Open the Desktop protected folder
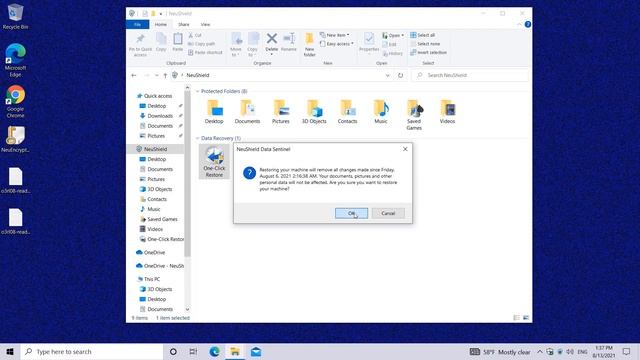 coord(214,112)
